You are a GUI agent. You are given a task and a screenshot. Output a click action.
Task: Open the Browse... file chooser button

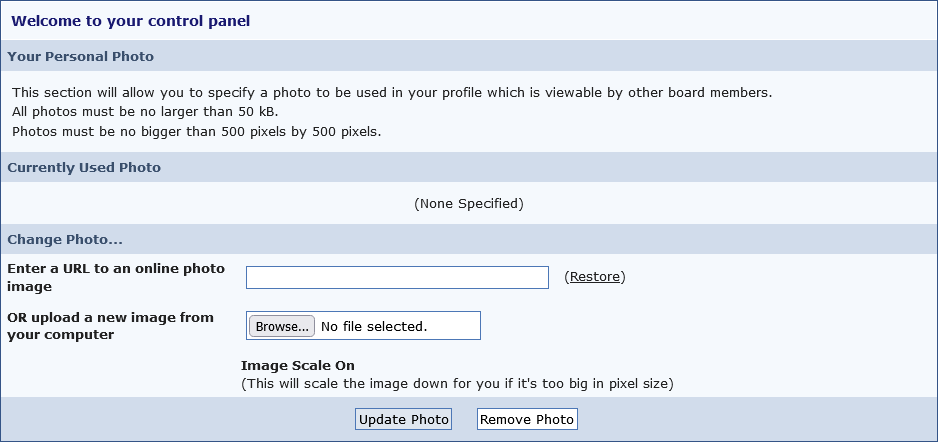coord(282,327)
